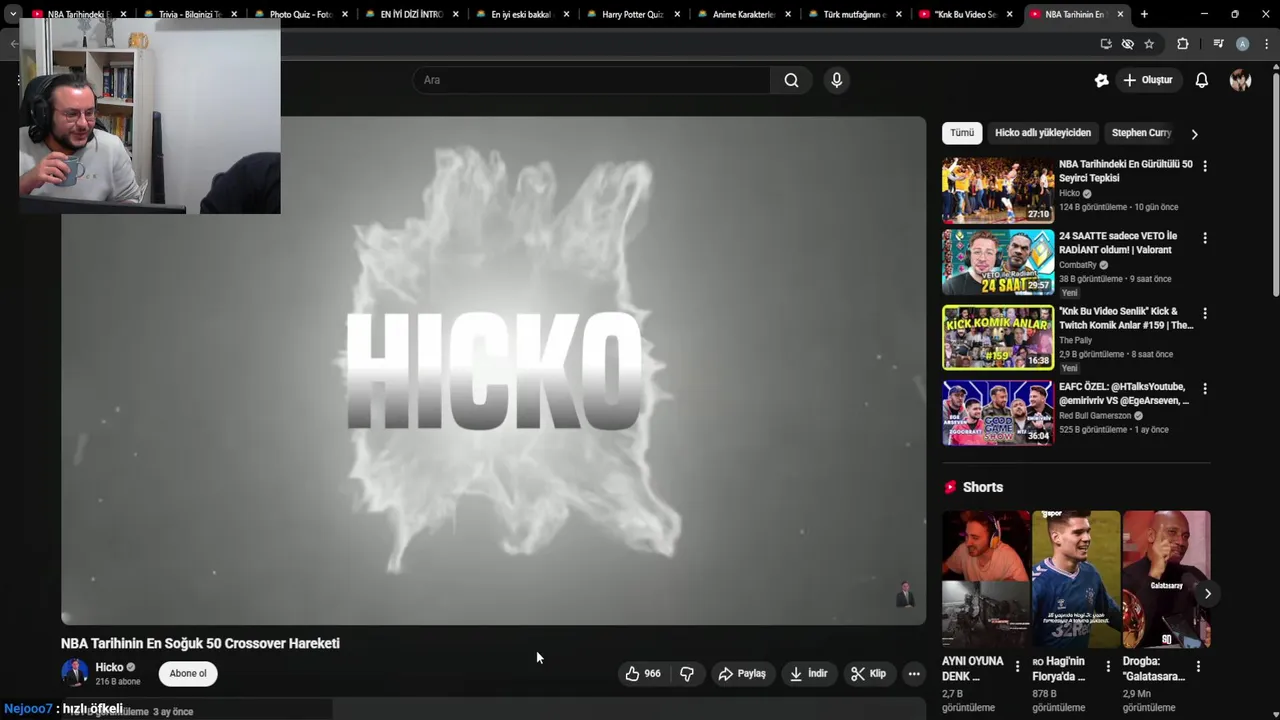Click the channel watermark on the video
1280x720 pixels.
(905, 595)
